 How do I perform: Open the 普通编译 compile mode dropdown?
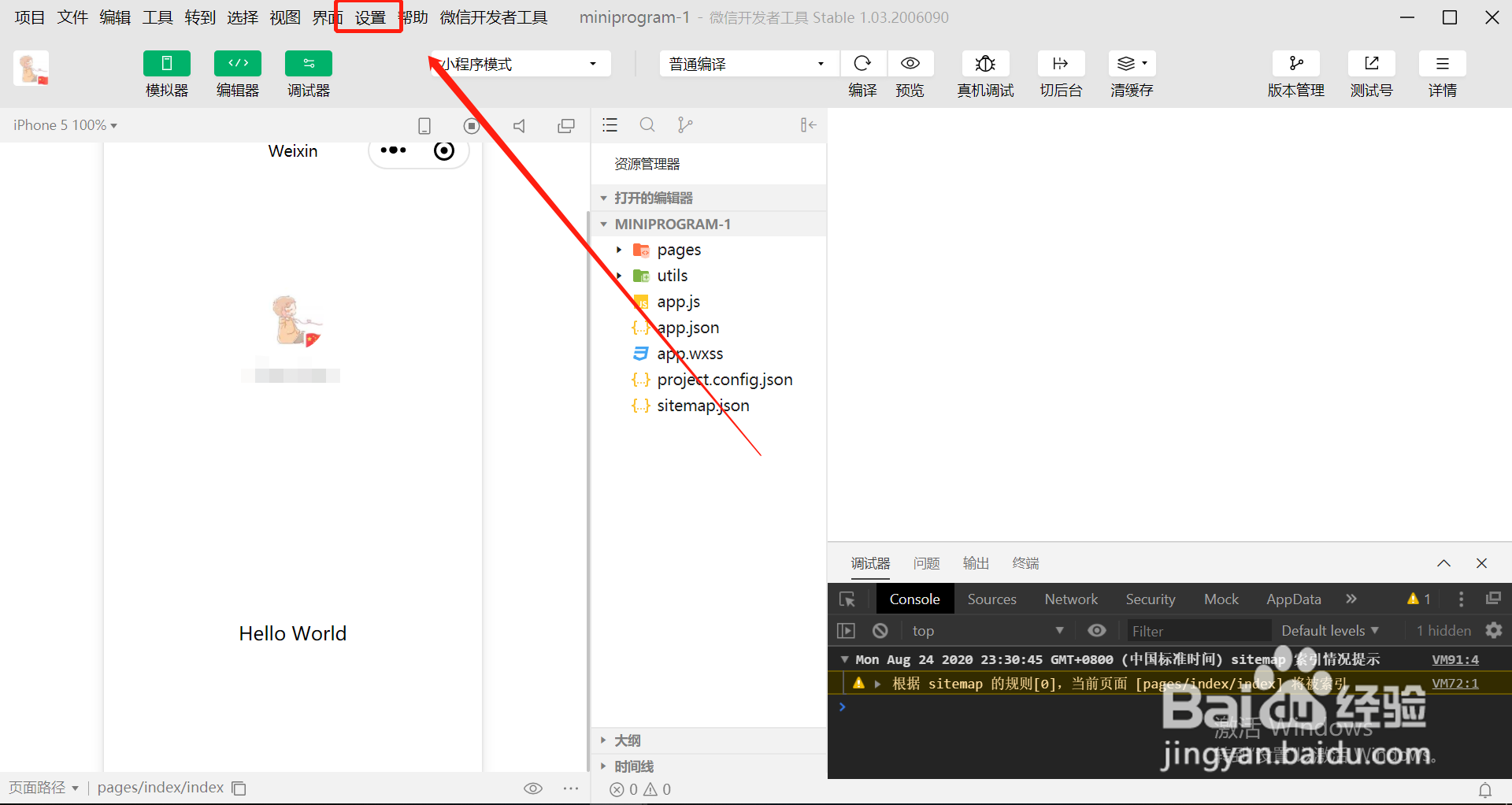[x=748, y=64]
